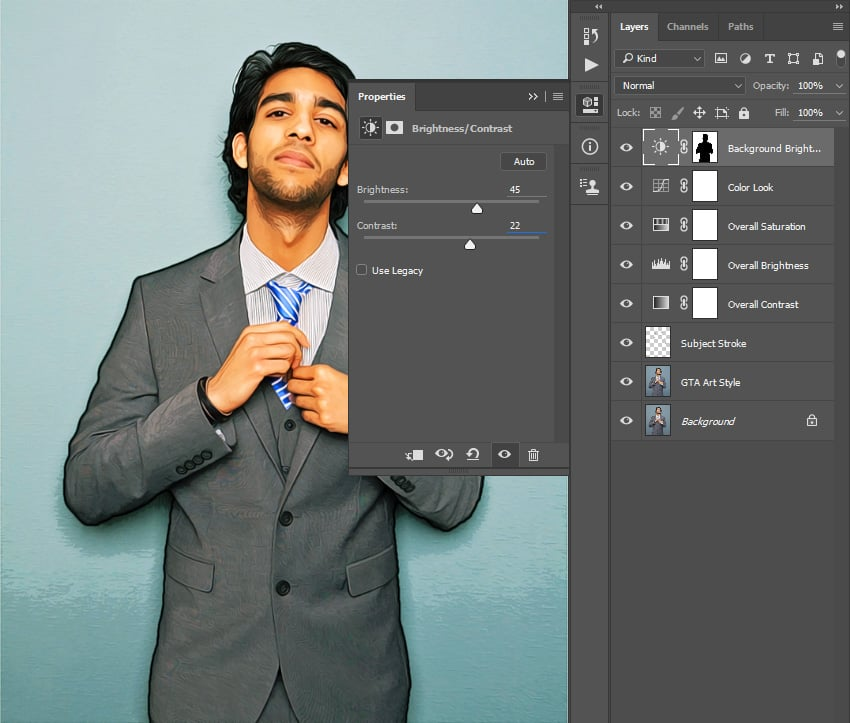This screenshot has width=850, height=723.
Task: Switch to the Paths tab
Action: click(740, 27)
